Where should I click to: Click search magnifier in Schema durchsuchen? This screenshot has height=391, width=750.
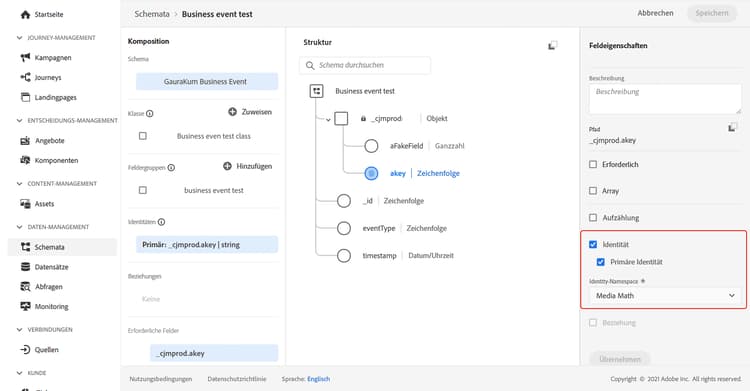click(x=310, y=65)
